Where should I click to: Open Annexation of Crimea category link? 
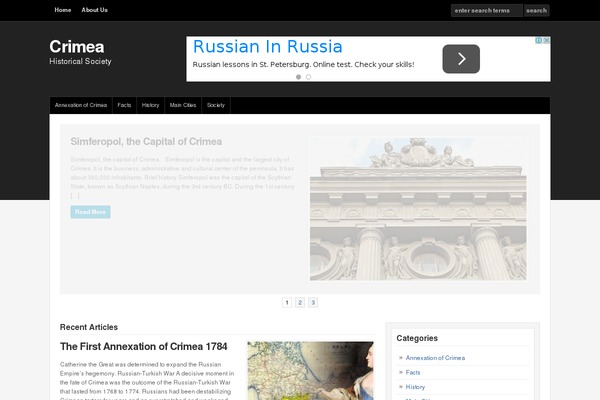click(x=435, y=358)
